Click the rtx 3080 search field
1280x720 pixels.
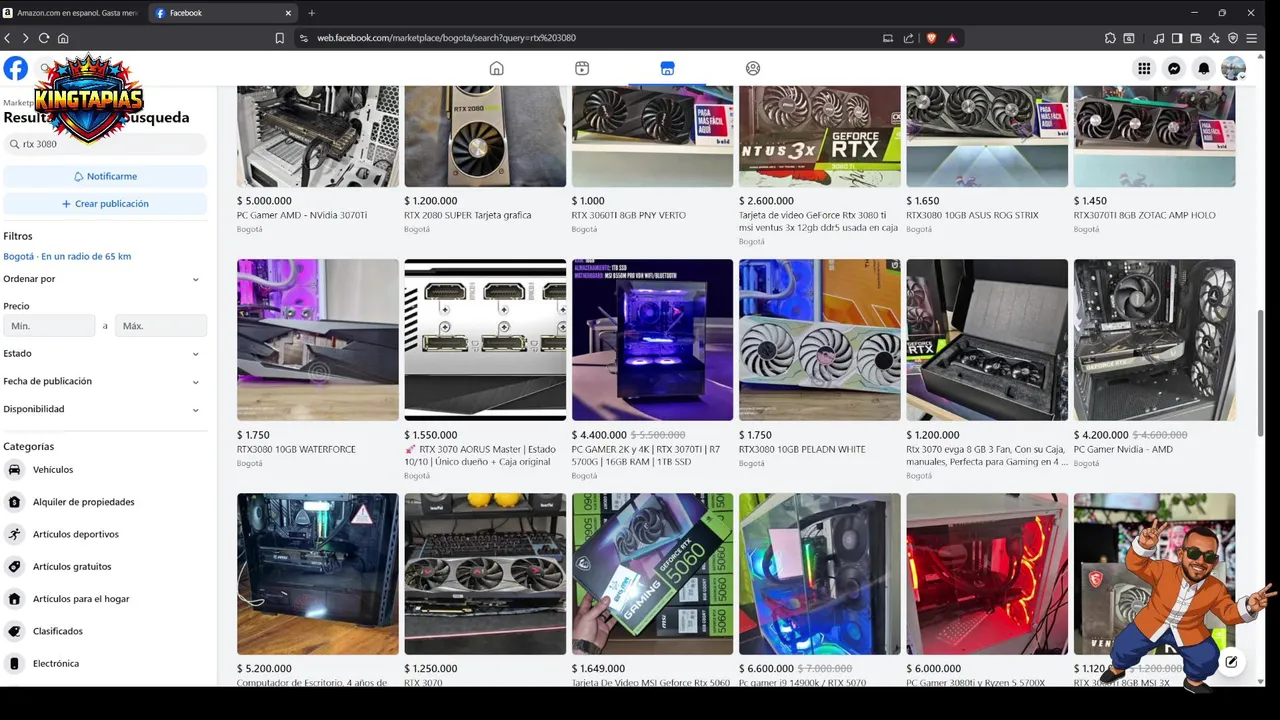click(105, 144)
